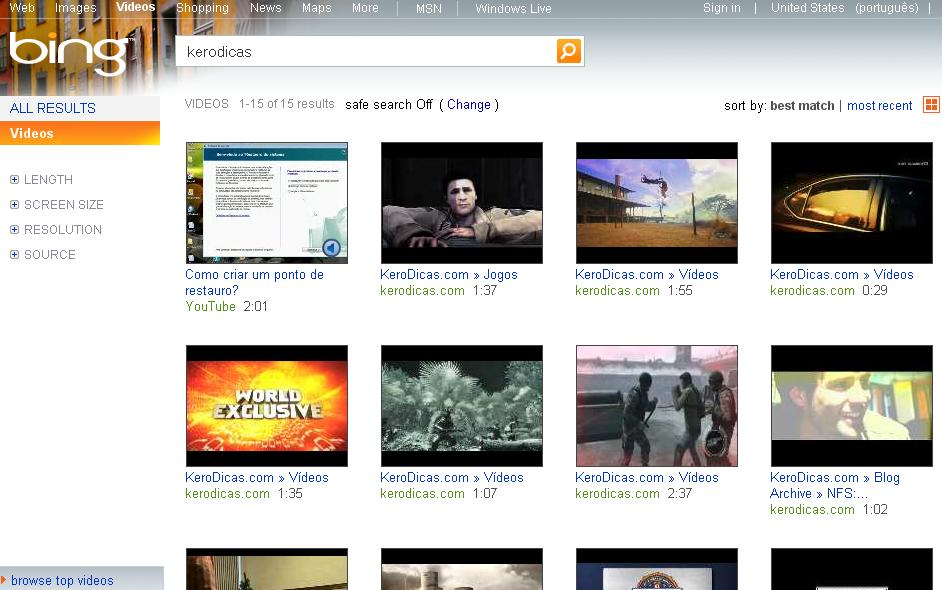Click 'KeroDicas.com » Blog Archive » NFS' title
This screenshot has height=590, width=942.
click(835, 485)
